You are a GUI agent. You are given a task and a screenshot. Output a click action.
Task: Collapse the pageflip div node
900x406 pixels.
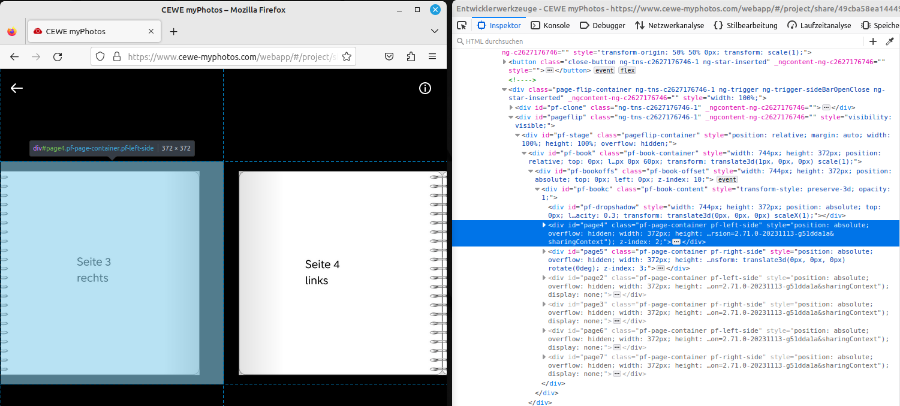pos(511,117)
